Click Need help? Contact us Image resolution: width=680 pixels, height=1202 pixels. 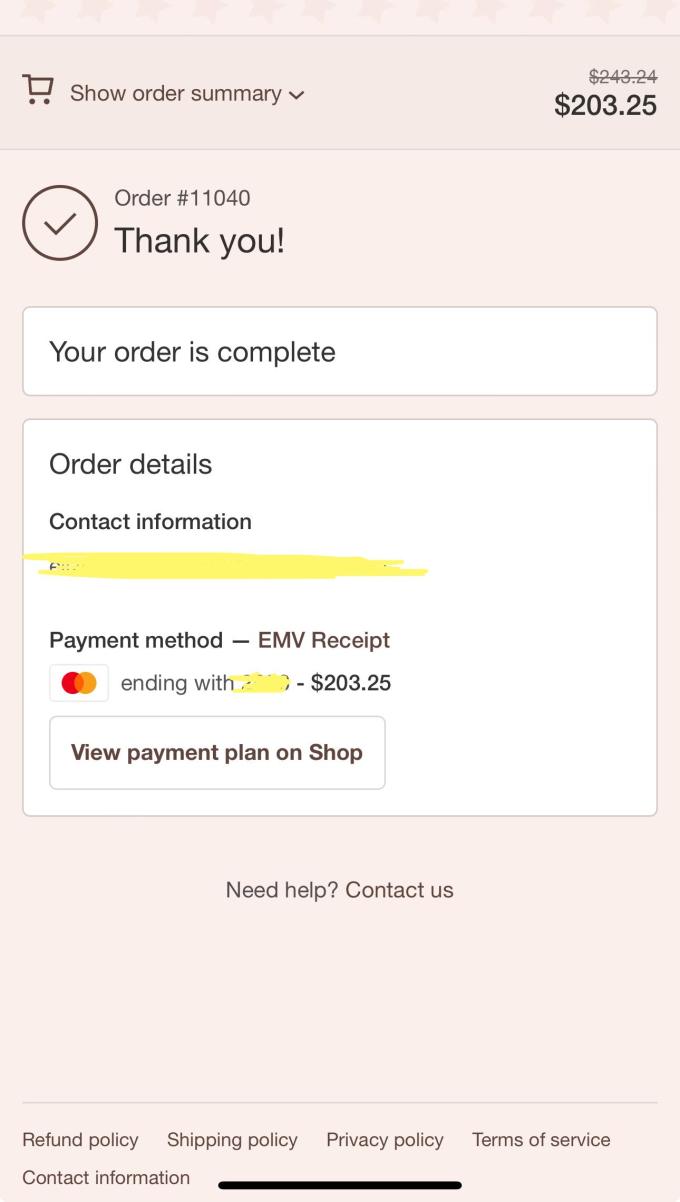pyautogui.click(x=340, y=890)
